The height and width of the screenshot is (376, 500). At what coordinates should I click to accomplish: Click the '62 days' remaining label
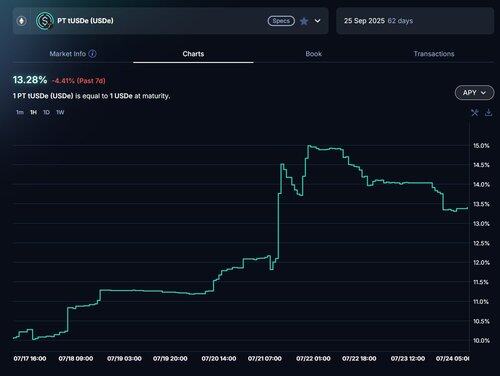(x=400, y=21)
